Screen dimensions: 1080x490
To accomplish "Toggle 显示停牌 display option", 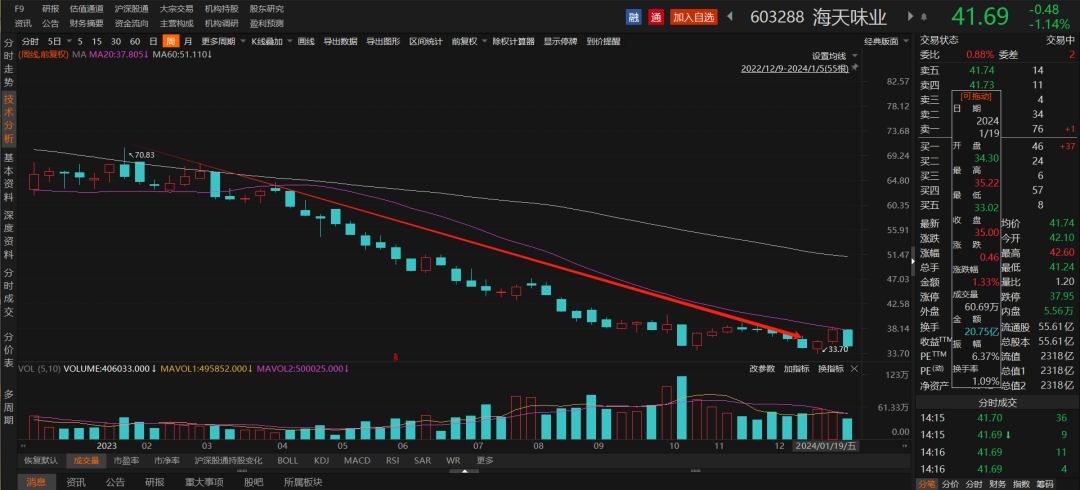I will coord(559,41).
